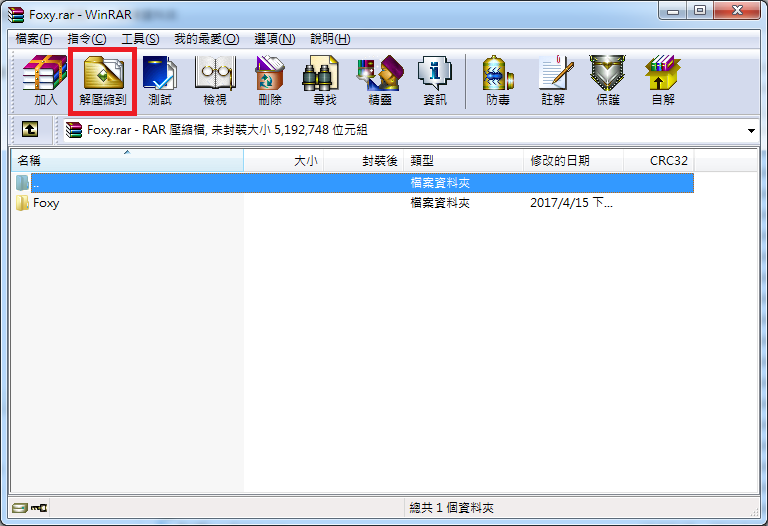Screen dimensions: 768x526
Task: Sort by 類型 column header
Action: tap(464, 161)
